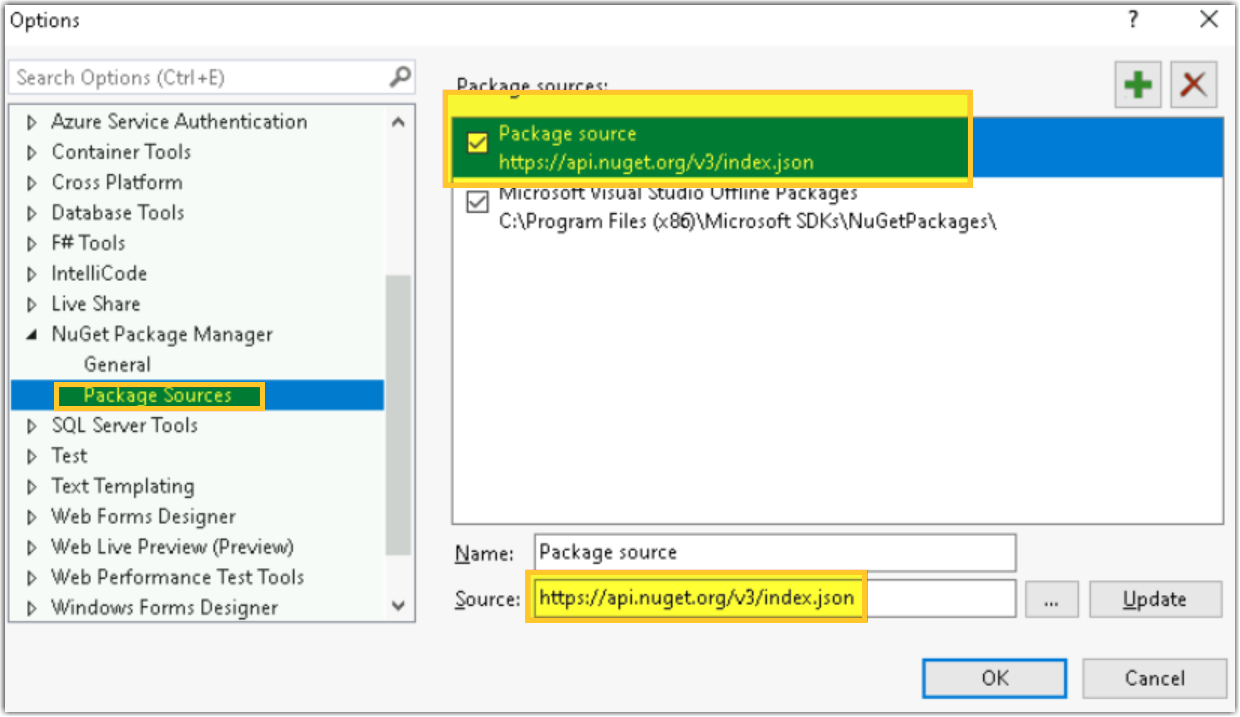Viewport: 1240px width, 717px height.
Task: Expand the Windows Forms Designer node
Action: (33, 607)
